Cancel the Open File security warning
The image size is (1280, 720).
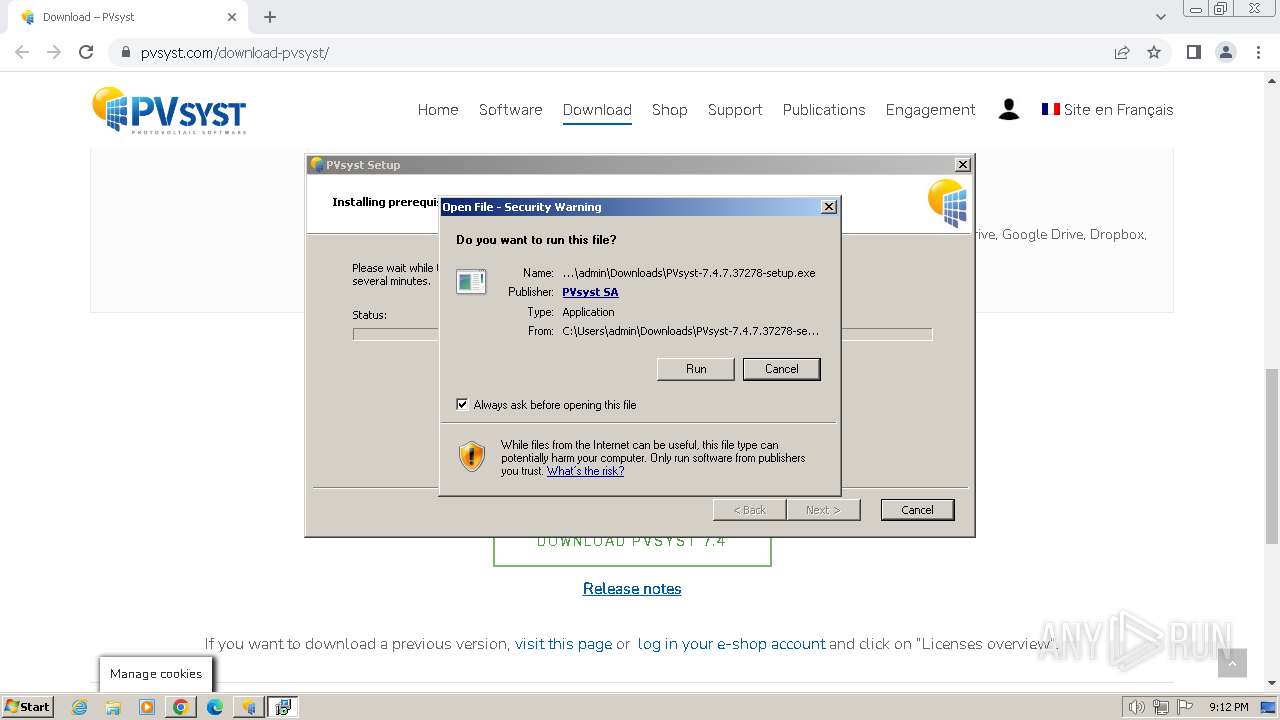tap(781, 369)
